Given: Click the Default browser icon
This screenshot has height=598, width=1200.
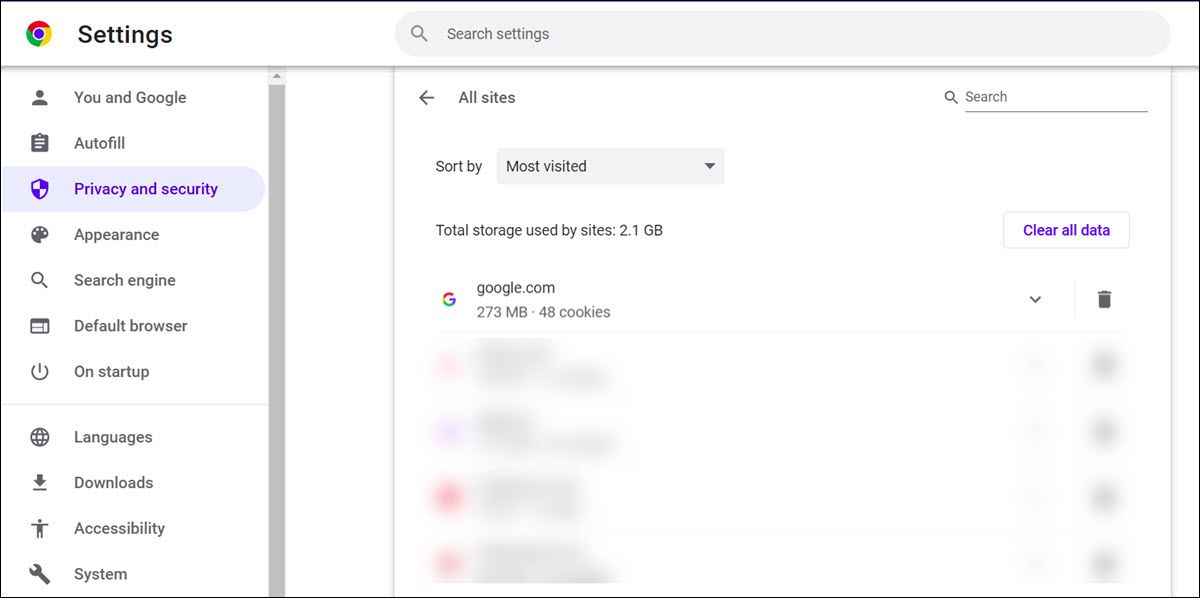Looking at the screenshot, I should pyautogui.click(x=40, y=325).
